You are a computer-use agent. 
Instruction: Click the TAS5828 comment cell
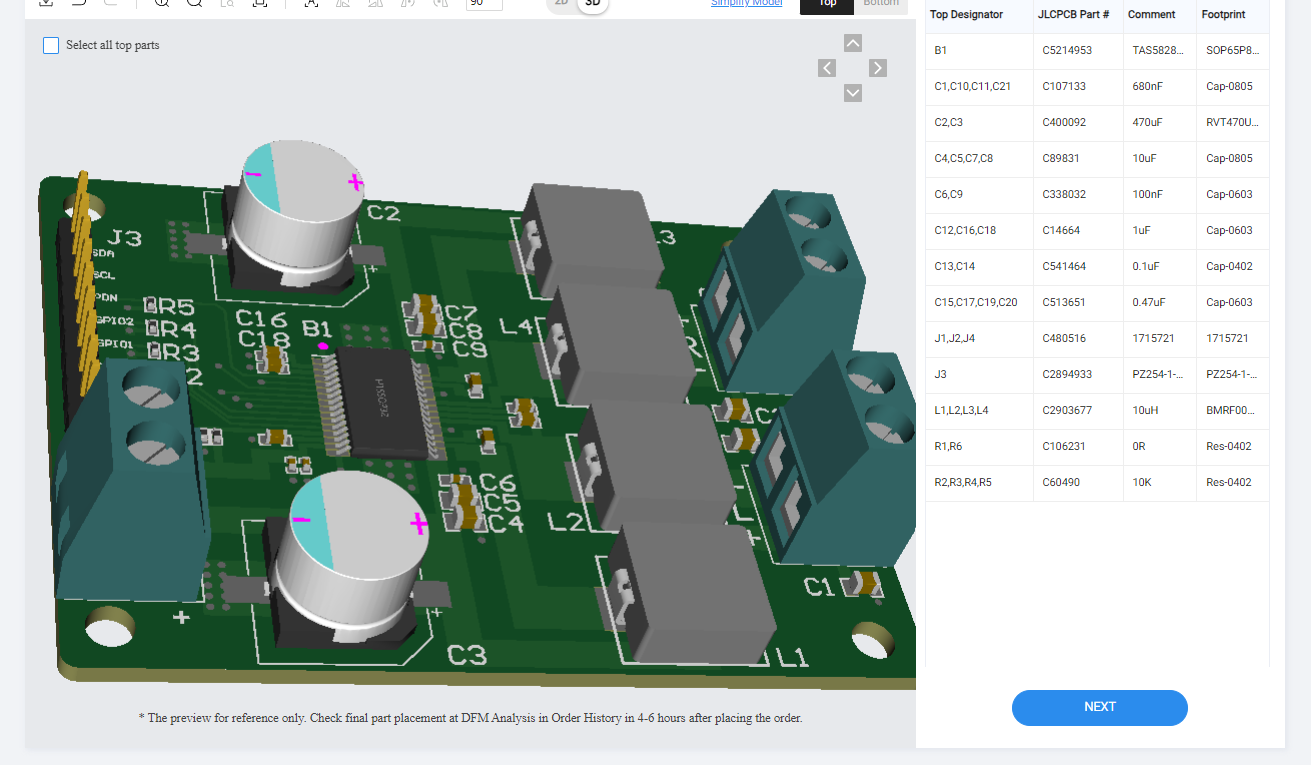click(1158, 50)
